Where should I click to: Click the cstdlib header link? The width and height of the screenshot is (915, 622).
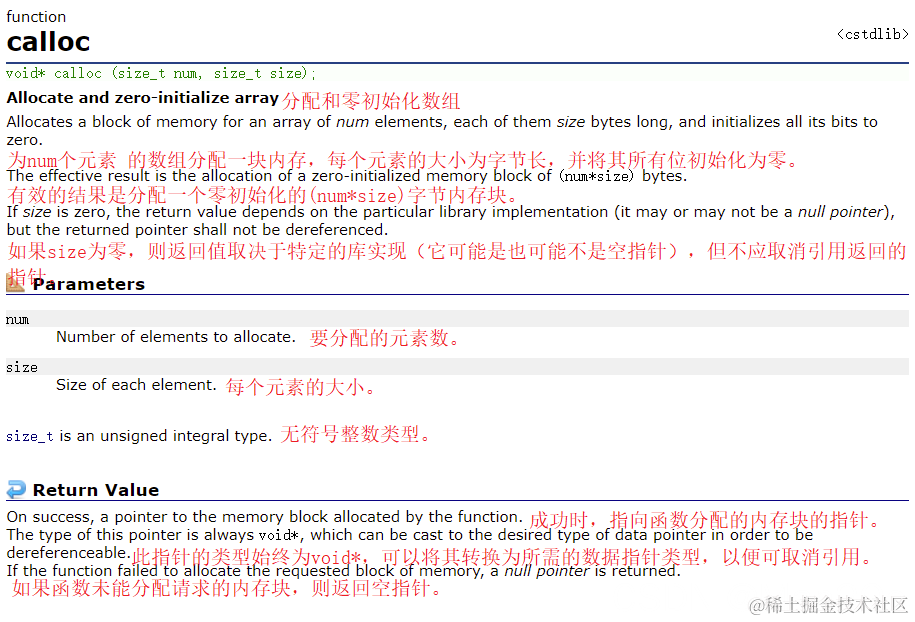tap(872, 34)
